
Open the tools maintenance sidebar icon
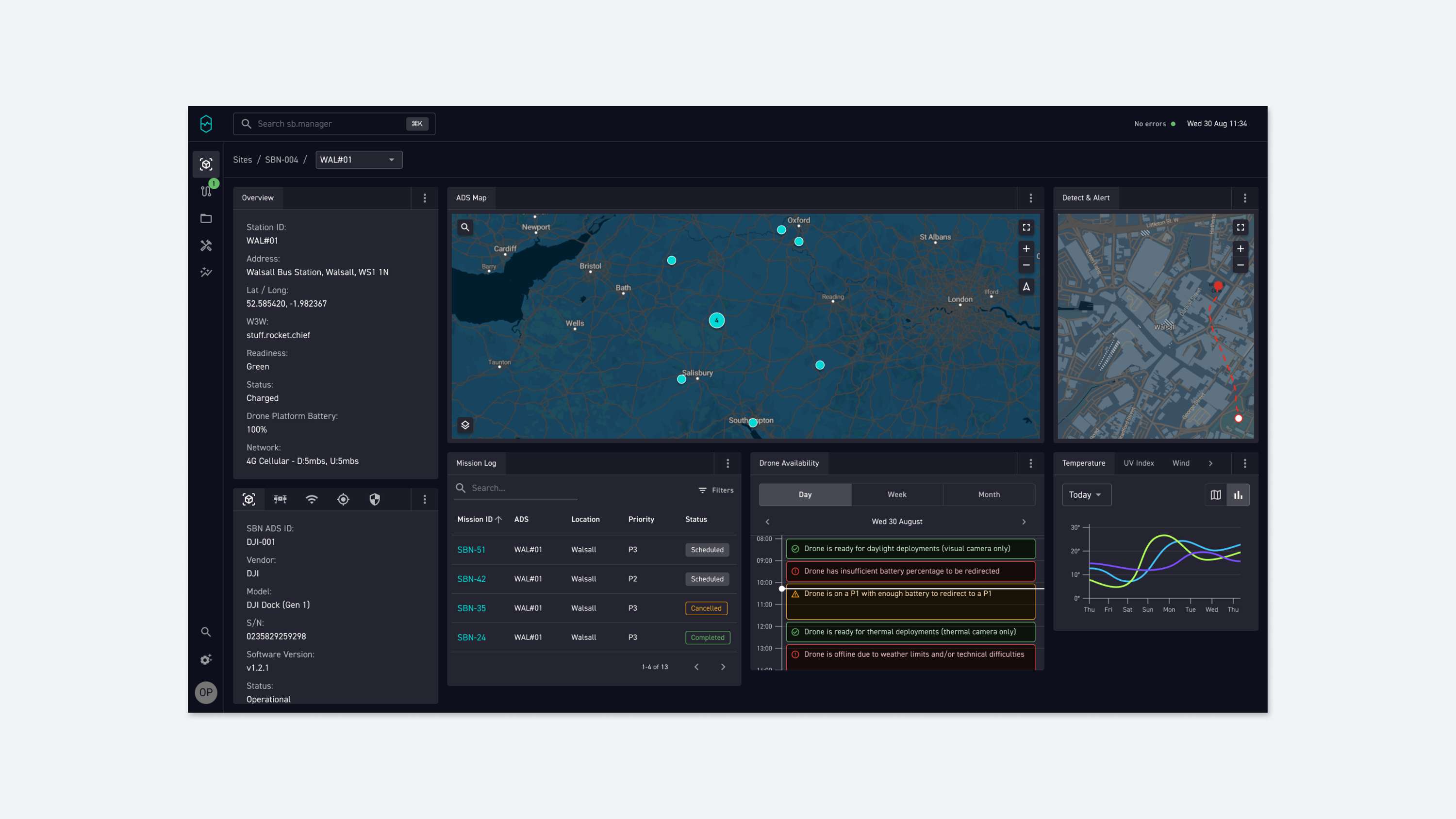206,246
